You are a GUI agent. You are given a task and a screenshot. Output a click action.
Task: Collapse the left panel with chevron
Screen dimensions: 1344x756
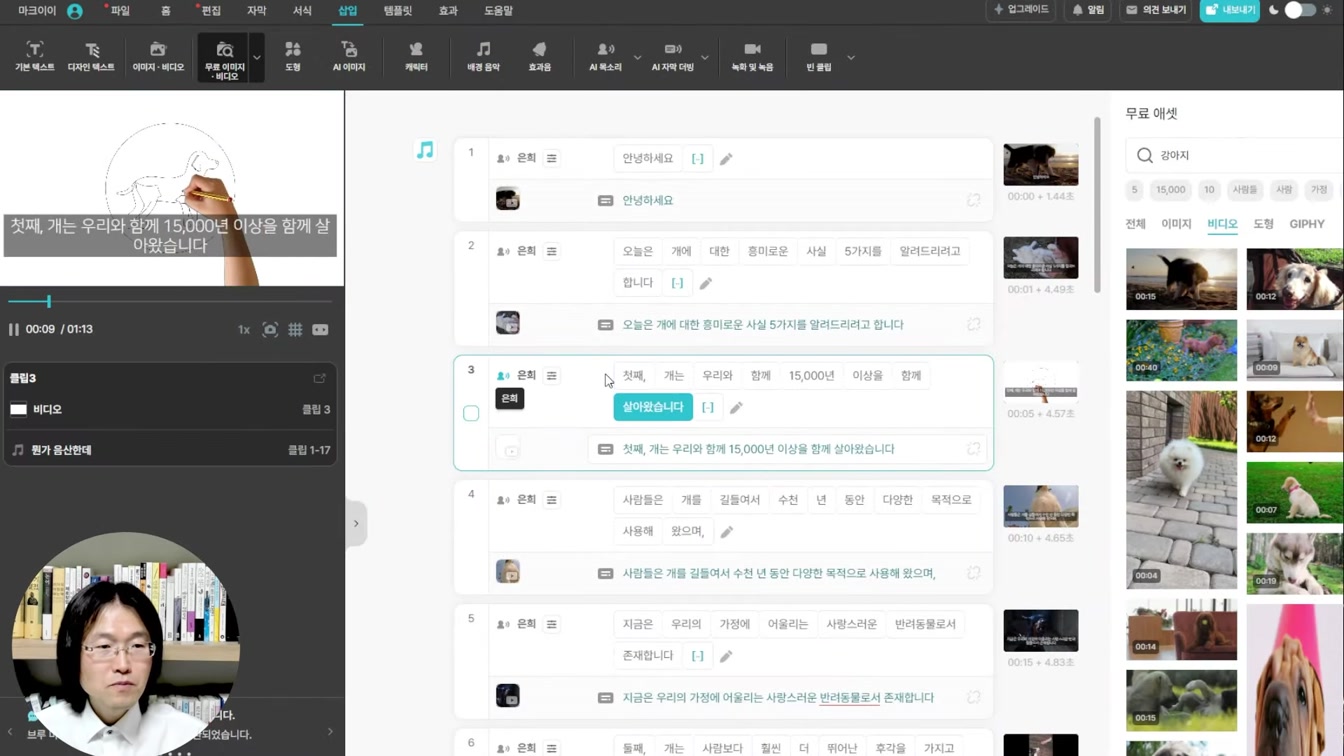tap(356, 523)
